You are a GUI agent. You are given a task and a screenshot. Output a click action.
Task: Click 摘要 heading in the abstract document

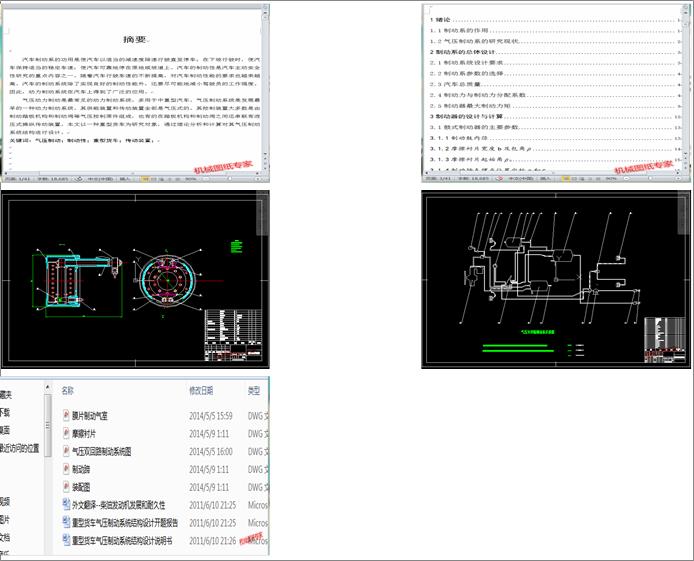[135, 39]
